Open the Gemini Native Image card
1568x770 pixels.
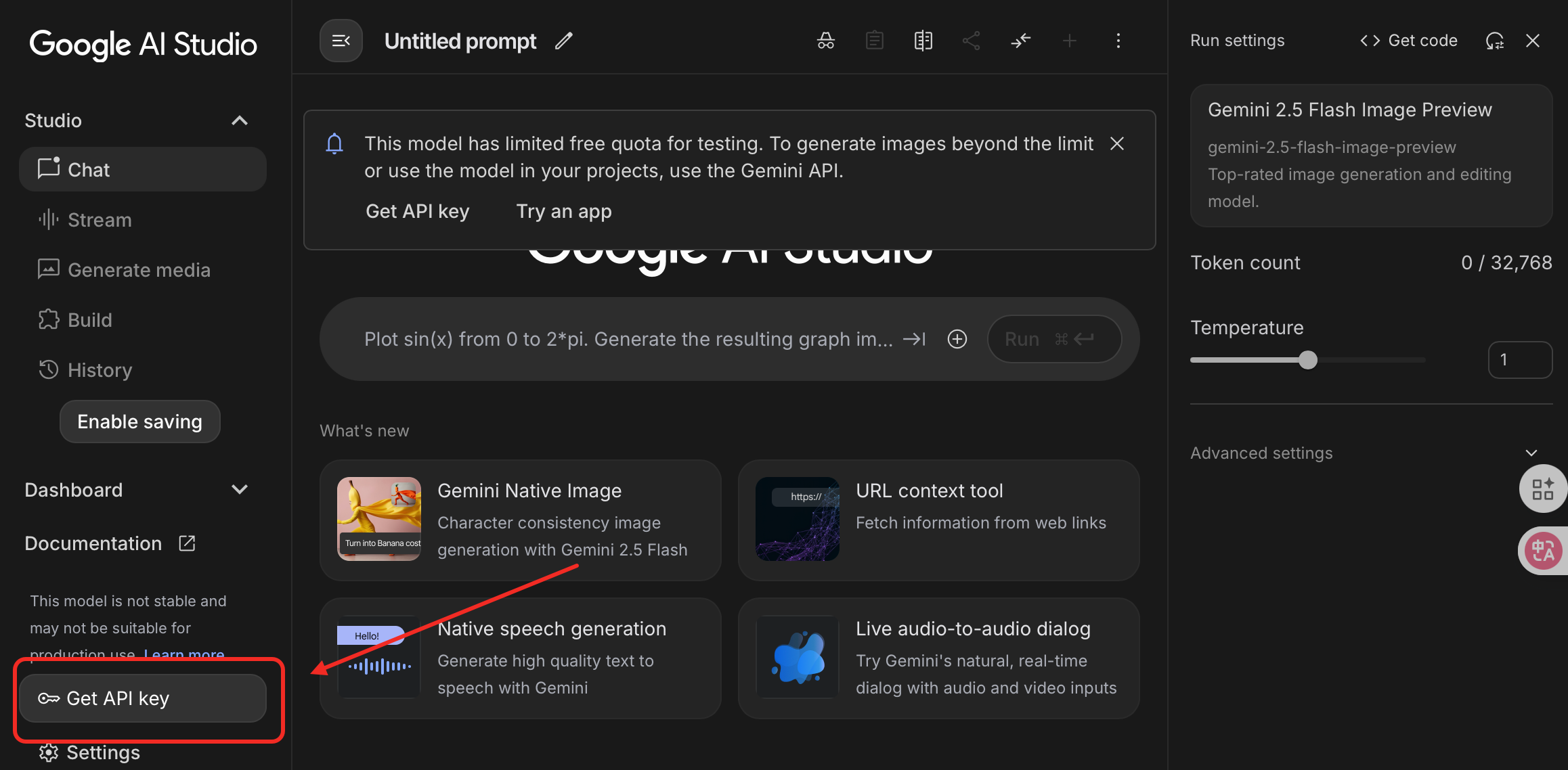(x=520, y=520)
